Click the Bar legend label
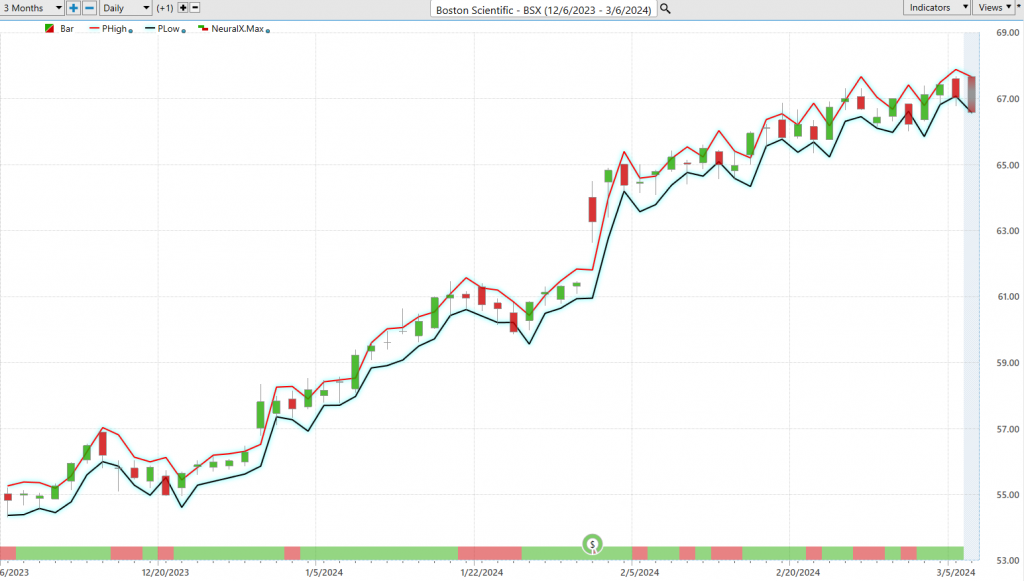 pyautogui.click(x=67, y=29)
